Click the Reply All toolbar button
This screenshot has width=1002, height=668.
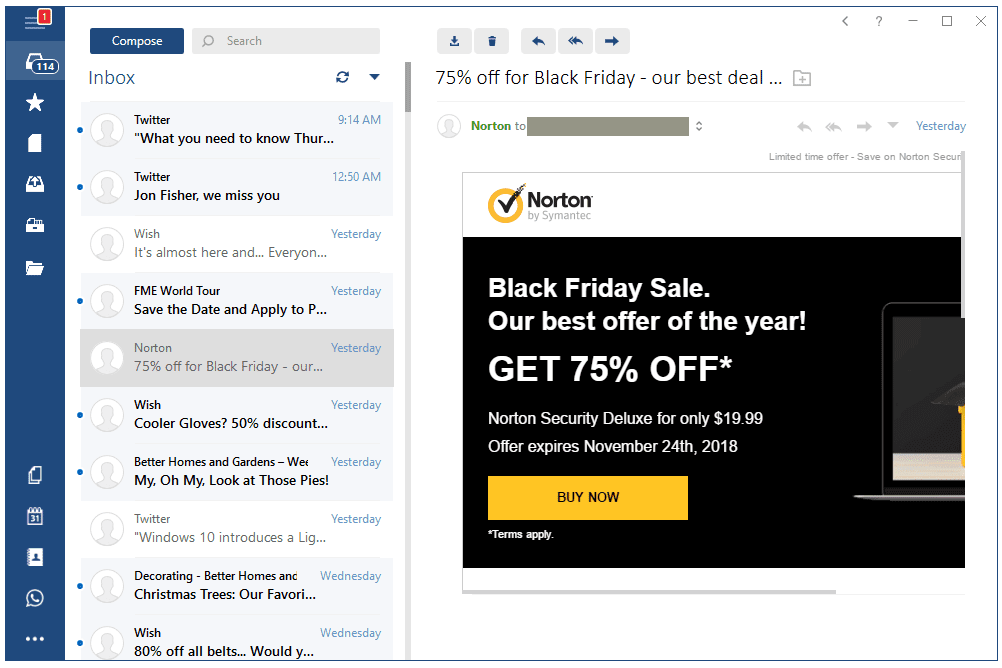pyautogui.click(x=575, y=41)
